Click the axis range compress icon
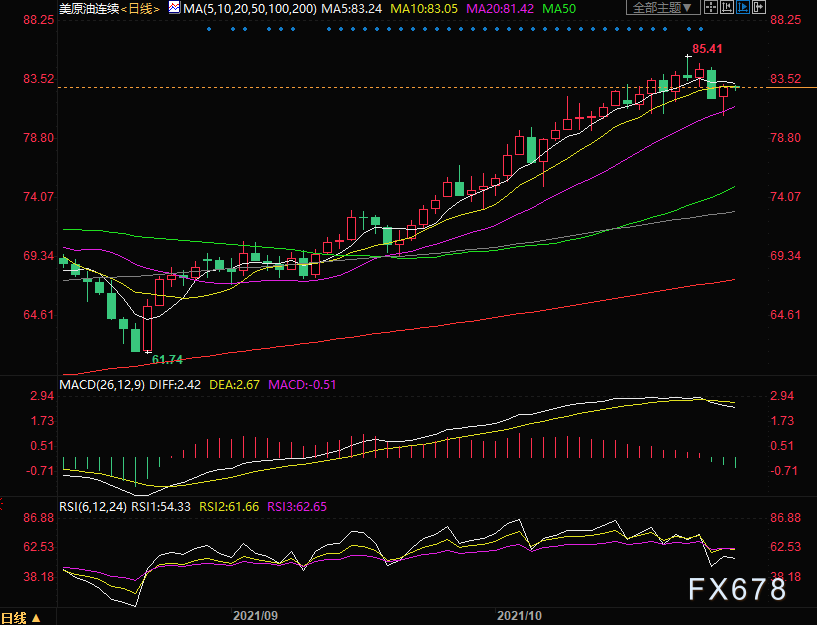Viewport: 817px width, 625px height. [726, 7]
